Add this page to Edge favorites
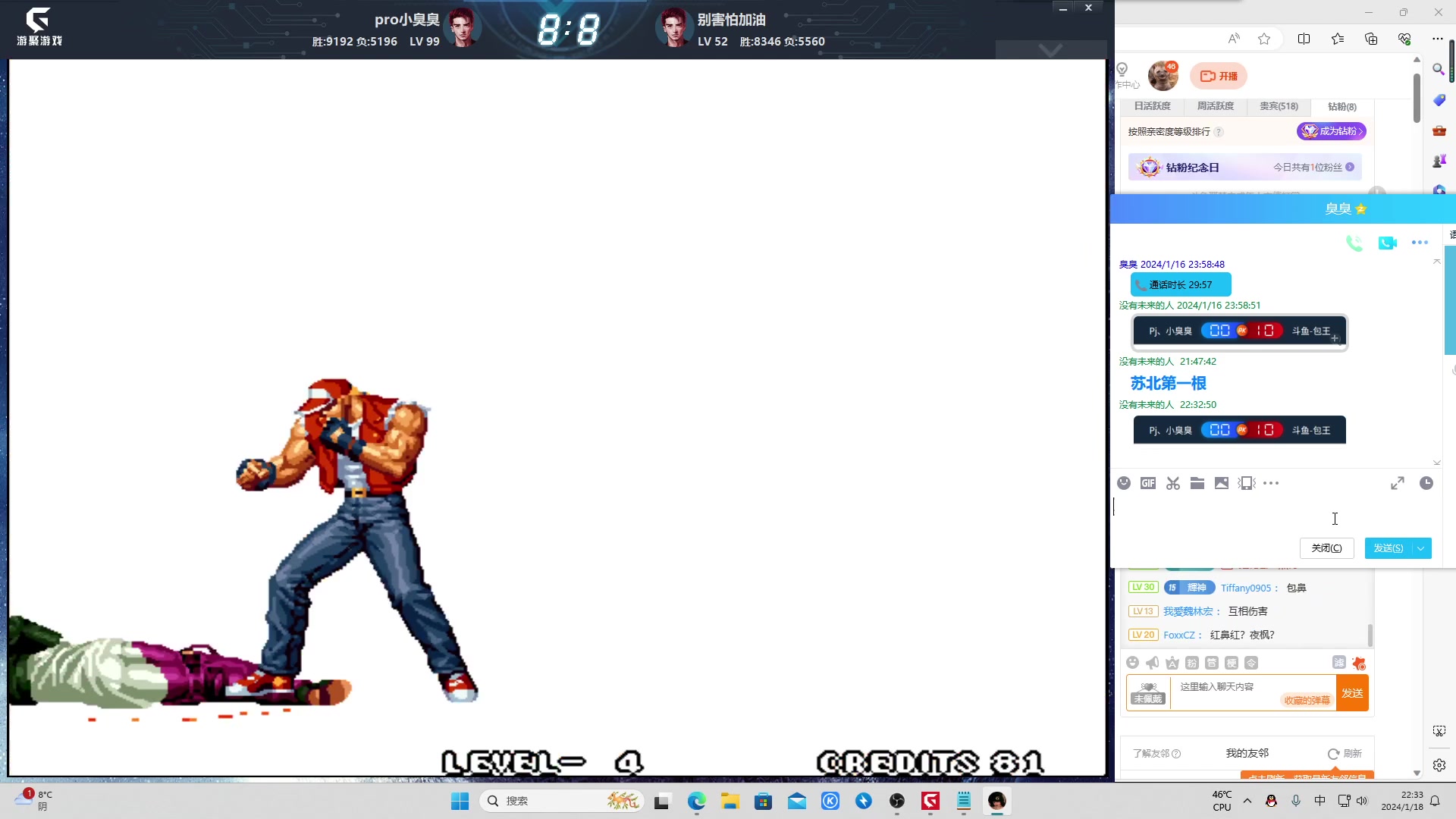Image resolution: width=1456 pixels, height=819 pixels. (x=1264, y=39)
